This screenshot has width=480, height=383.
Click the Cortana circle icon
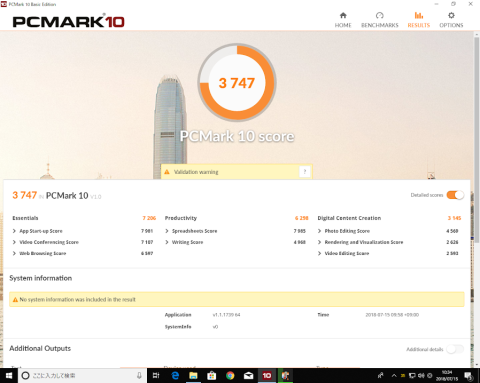(25, 376)
